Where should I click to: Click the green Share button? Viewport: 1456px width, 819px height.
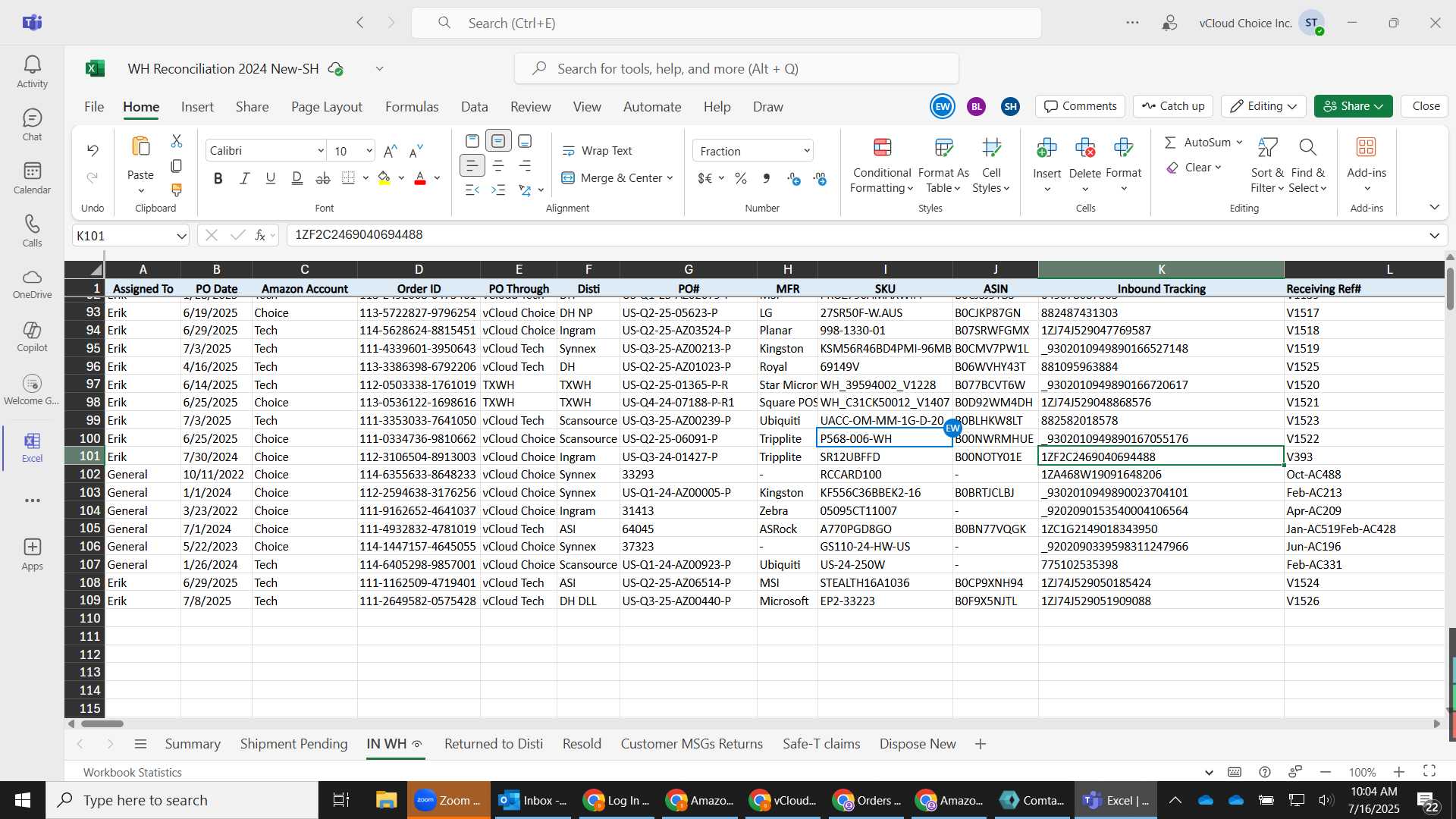click(1354, 106)
